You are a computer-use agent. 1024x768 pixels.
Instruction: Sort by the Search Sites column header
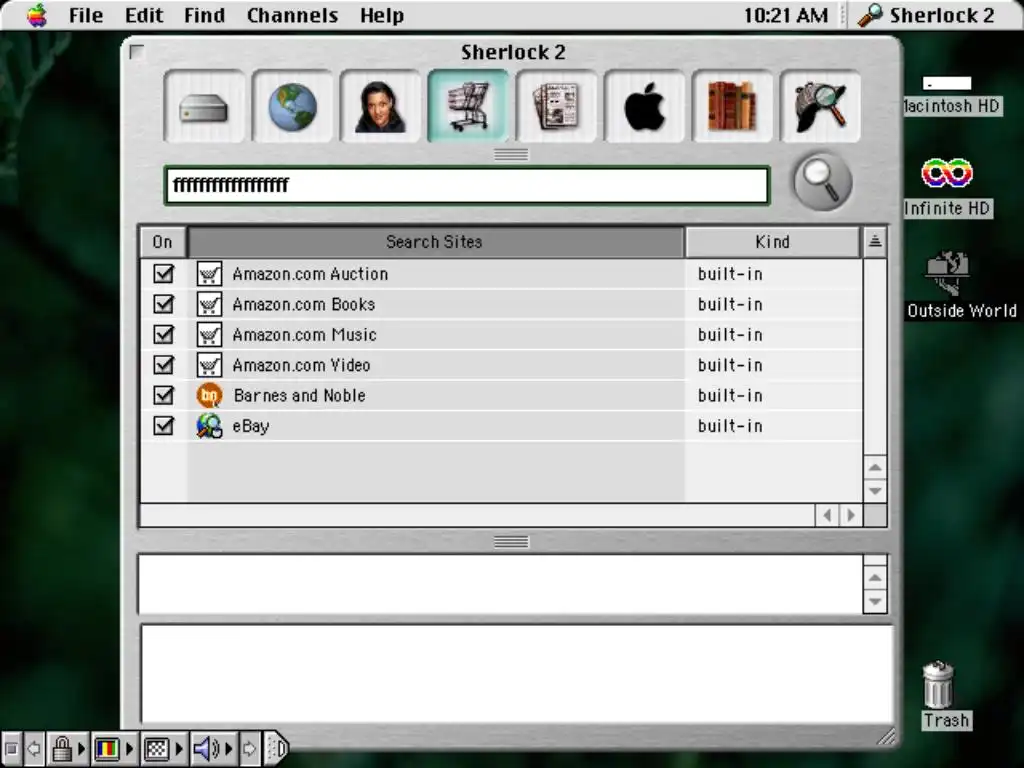tap(435, 242)
